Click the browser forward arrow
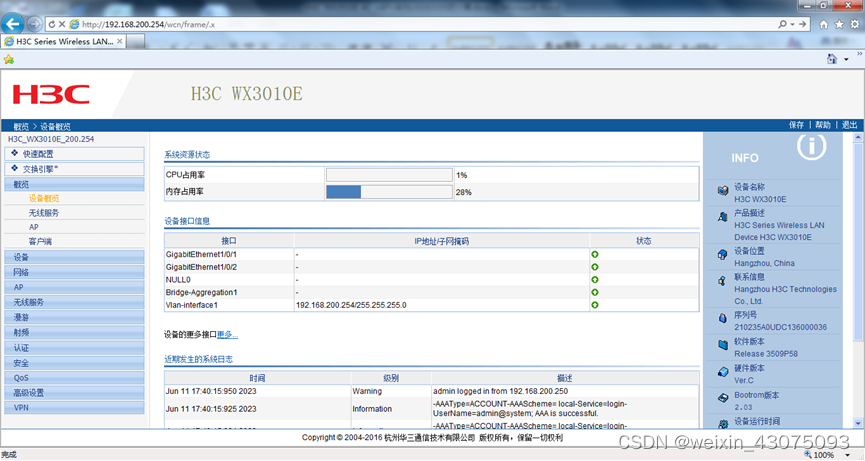The width and height of the screenshot is (865, 461). [x=34, y=24]
